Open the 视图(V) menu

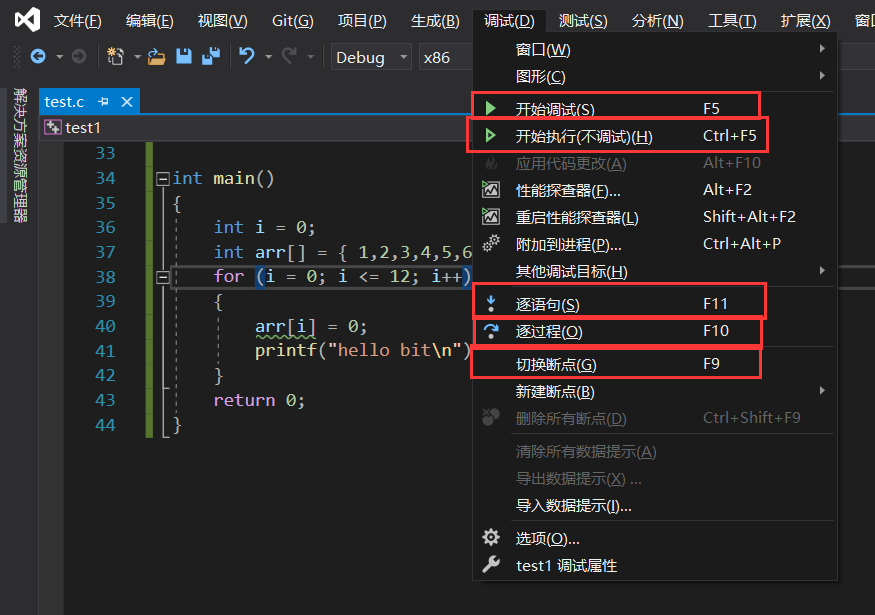(222, 21)
